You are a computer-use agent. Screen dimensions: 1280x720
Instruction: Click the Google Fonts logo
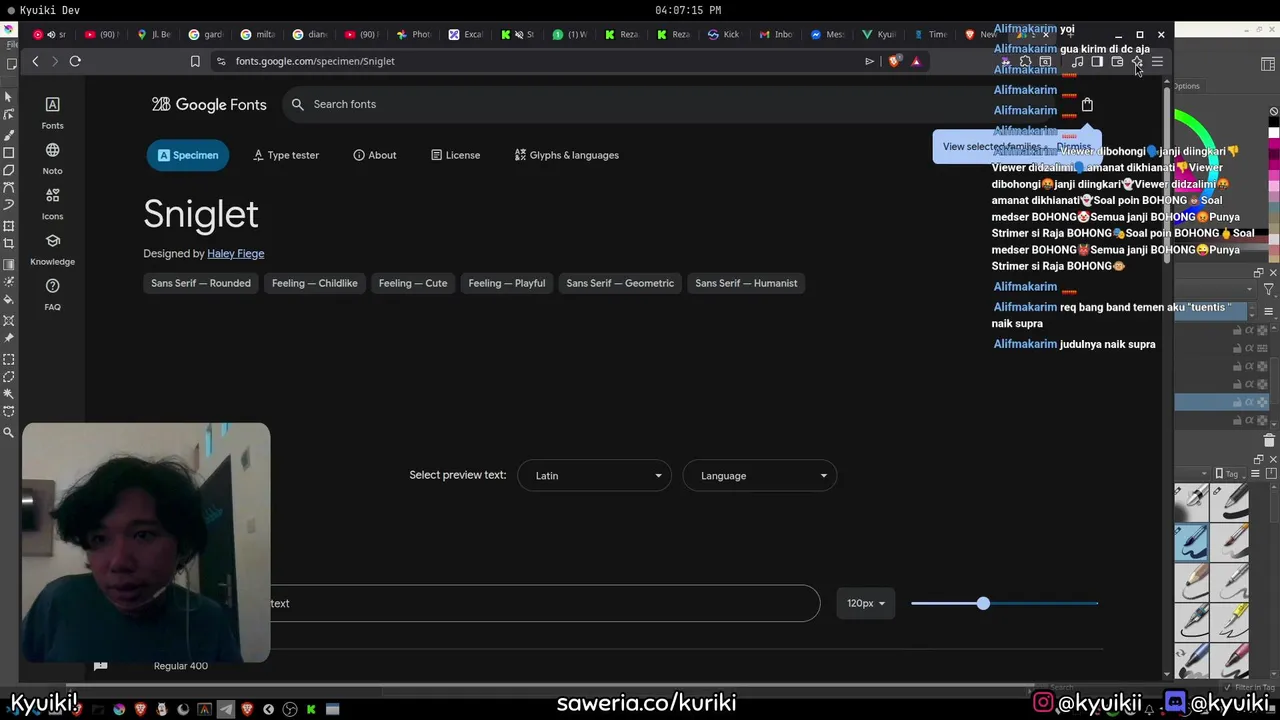coord(209,104)
